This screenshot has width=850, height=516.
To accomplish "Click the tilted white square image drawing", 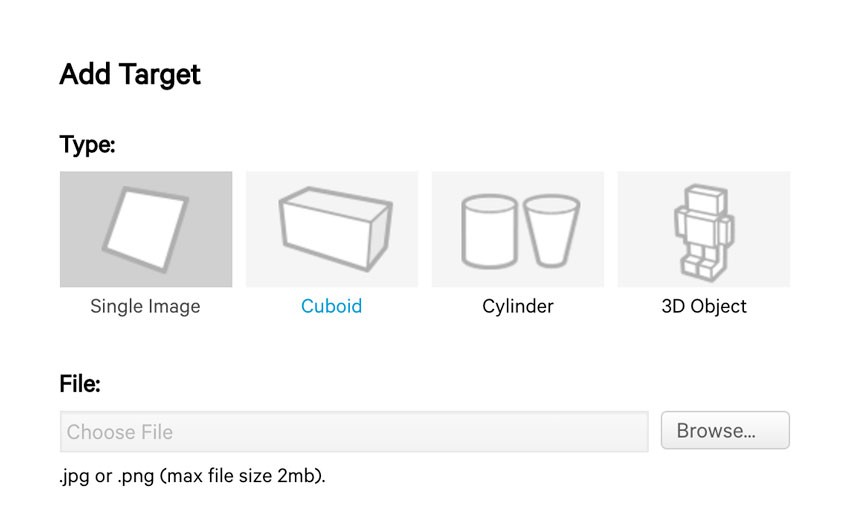I will (x=145, y=229).
